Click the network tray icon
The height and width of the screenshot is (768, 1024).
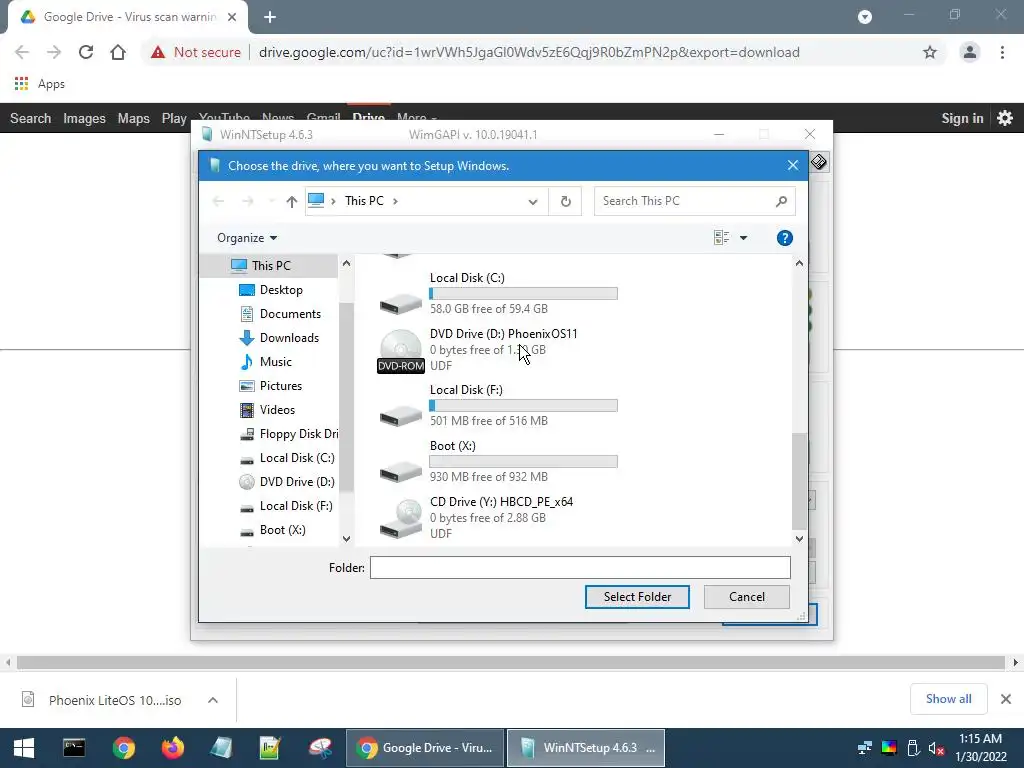[x=865, y=748]
